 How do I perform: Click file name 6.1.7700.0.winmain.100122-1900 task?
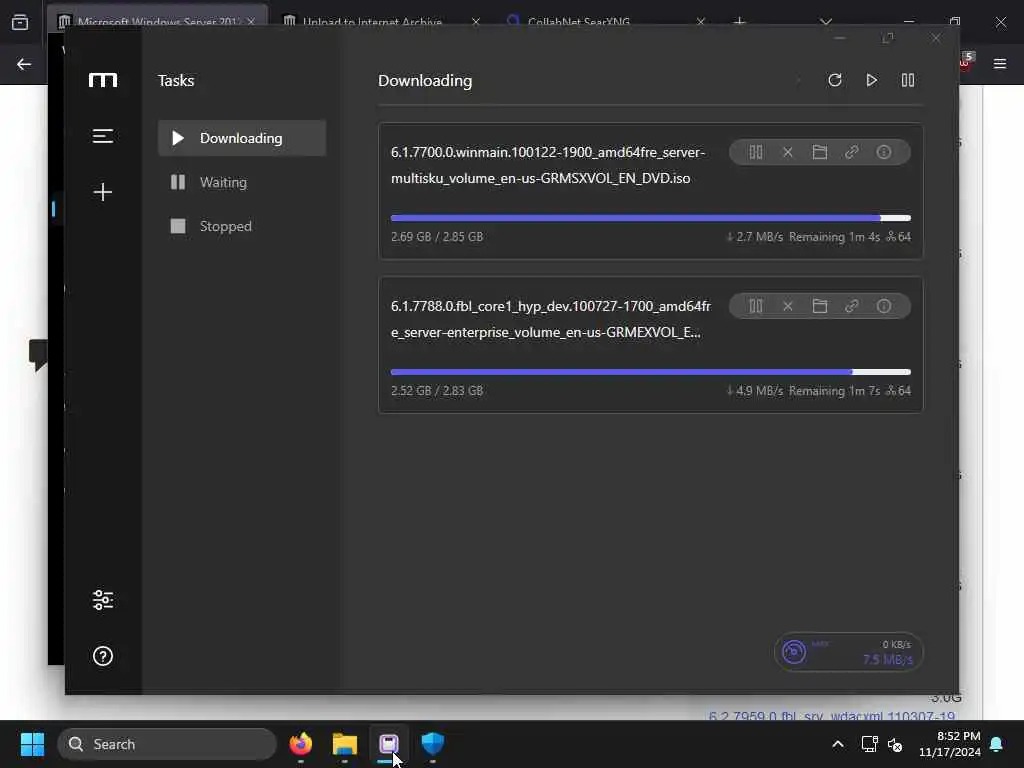point(548,165)
